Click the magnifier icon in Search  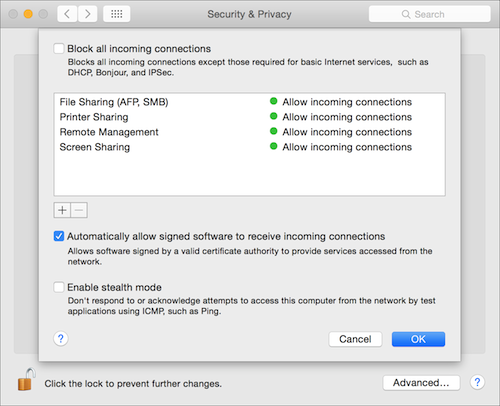406,14
